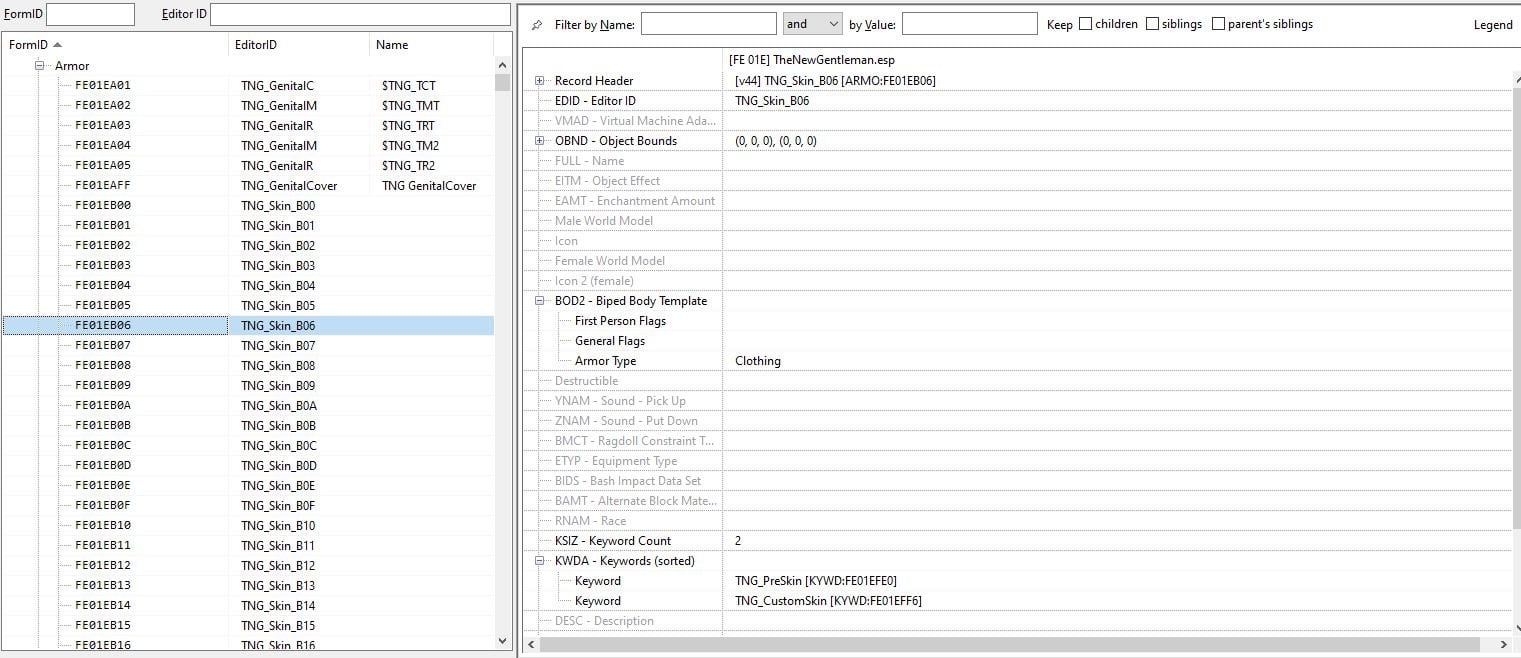Collapse the Armor tree node
1521x658 pixels.
(40, 65)
